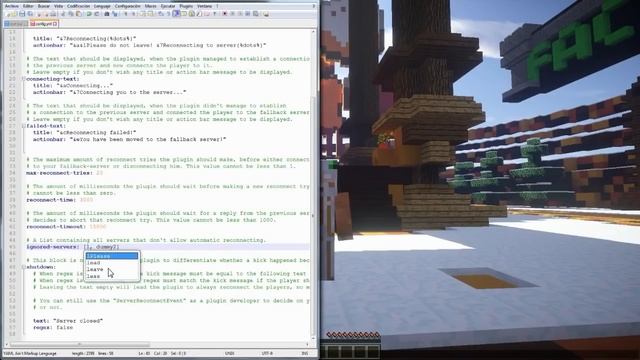This screenshot has height=360, width=640.
Task: Click UNIX line-ending in status bar
Action: click(x=229, y=353)
